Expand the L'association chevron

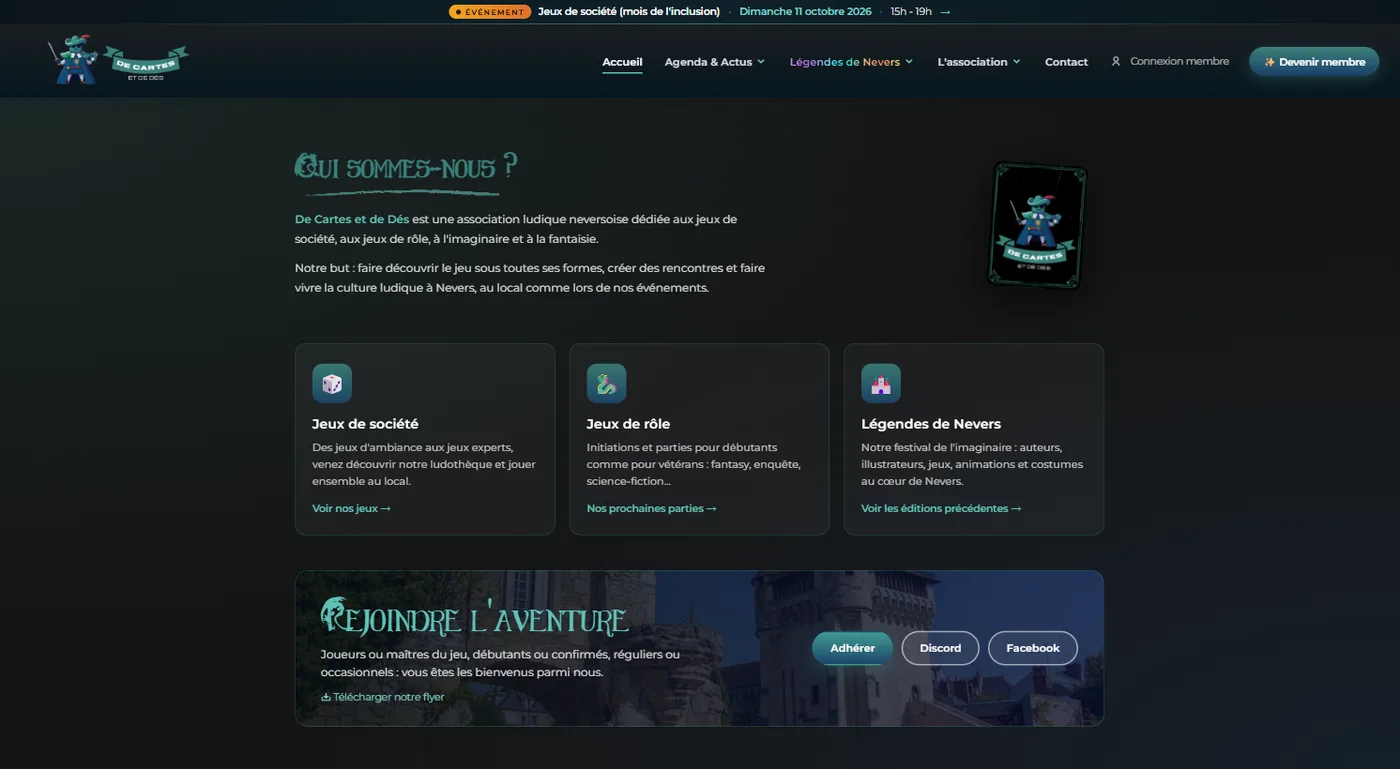pyautogui.click(x=1017, y=61)
